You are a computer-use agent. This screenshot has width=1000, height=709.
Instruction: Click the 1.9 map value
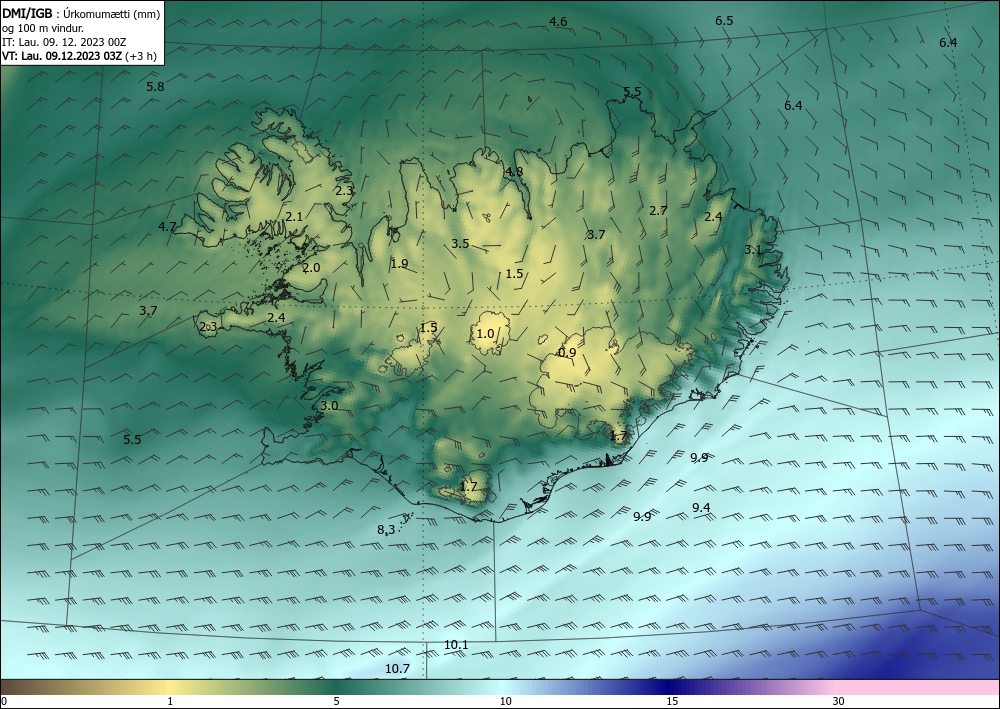click(399, 264)
